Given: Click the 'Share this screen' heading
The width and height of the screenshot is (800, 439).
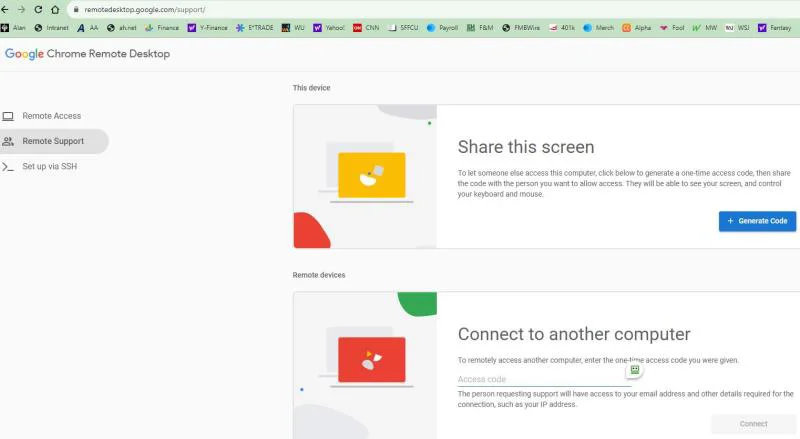Looking at the screenshot, I should tap(526, 147).
